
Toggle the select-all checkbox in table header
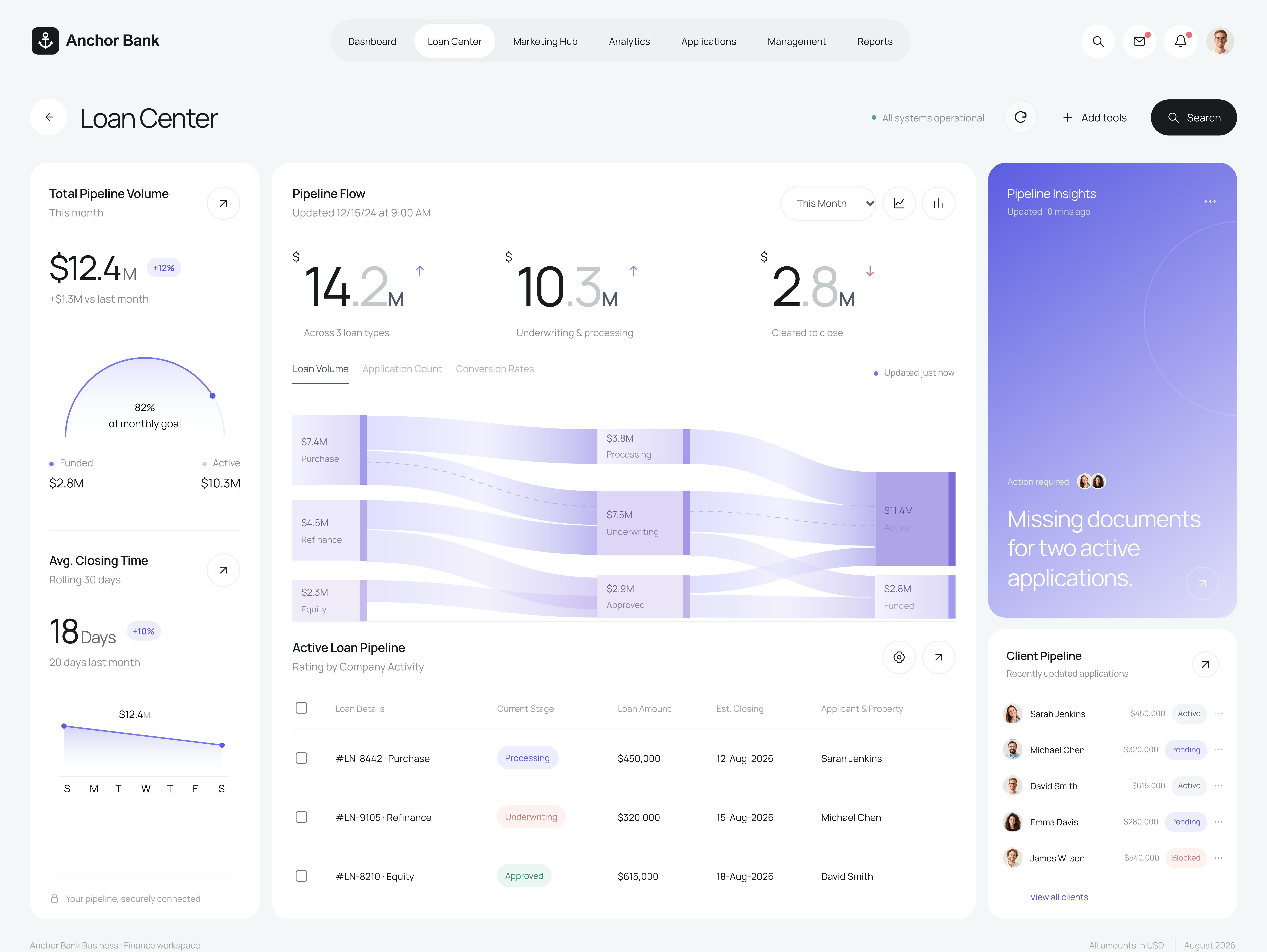coord(301,708)
